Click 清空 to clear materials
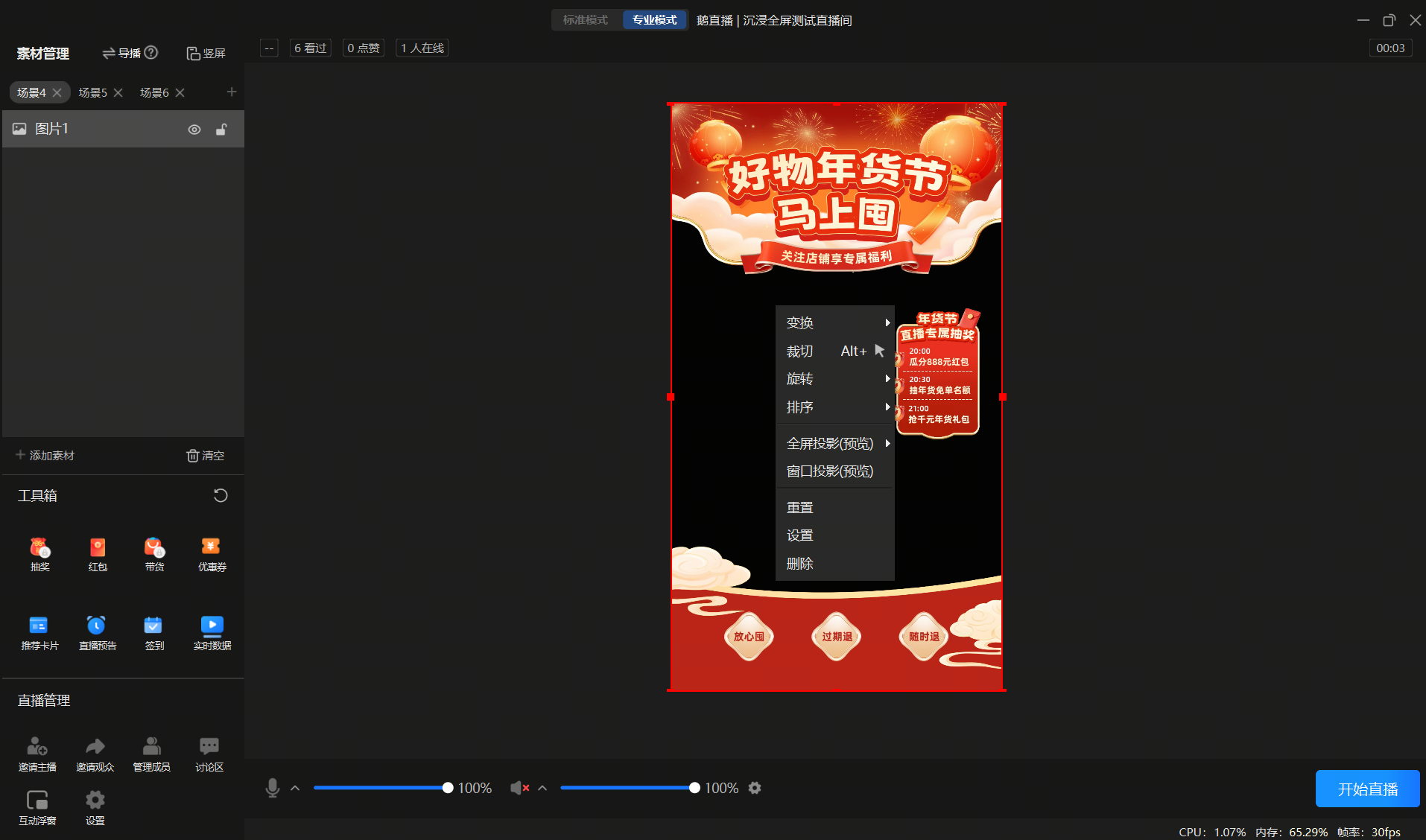Screen dimensions: 1426x840 coord(205,455)
